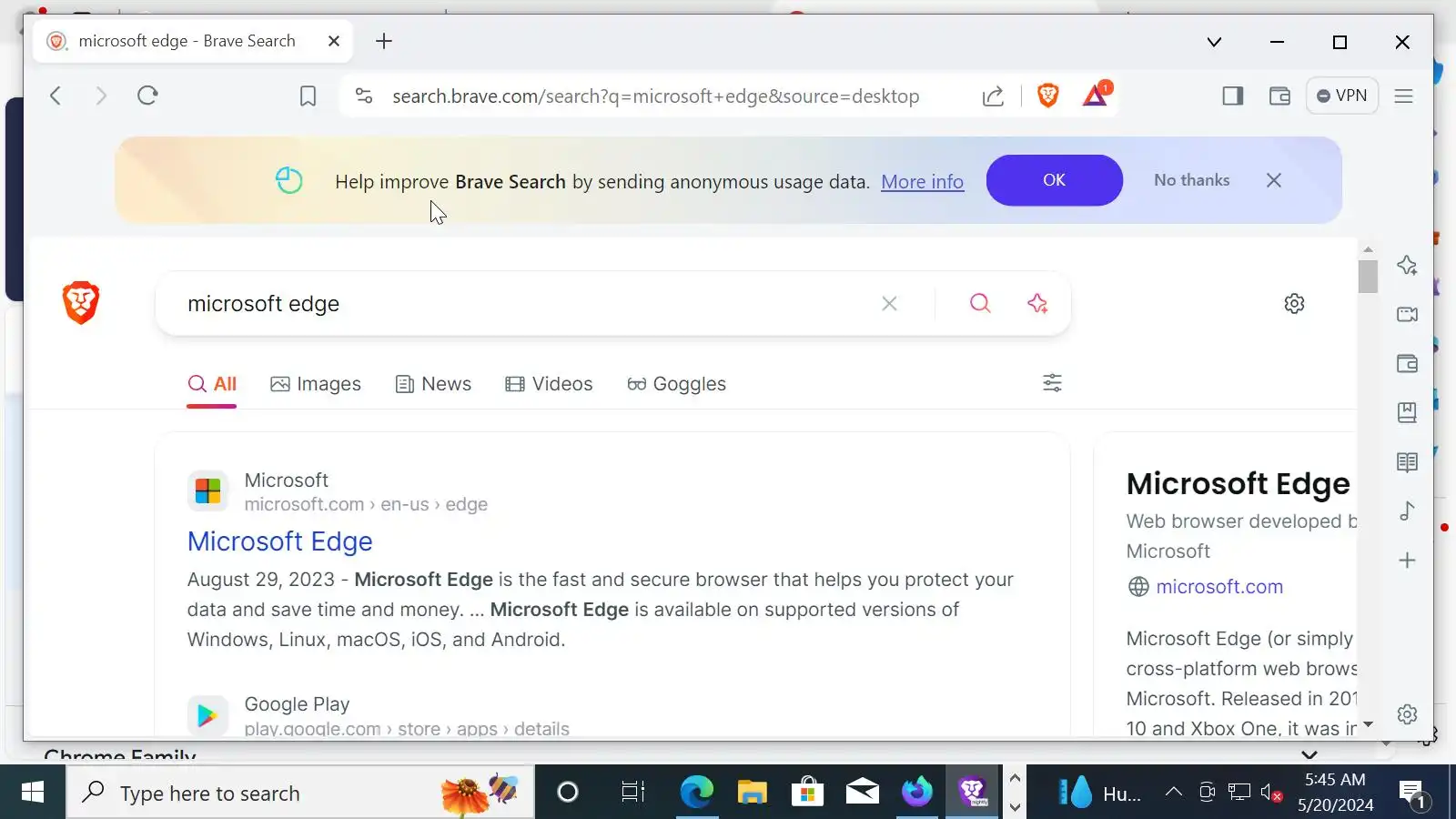Open the Windows Start menu

click(x=33, y=793)
